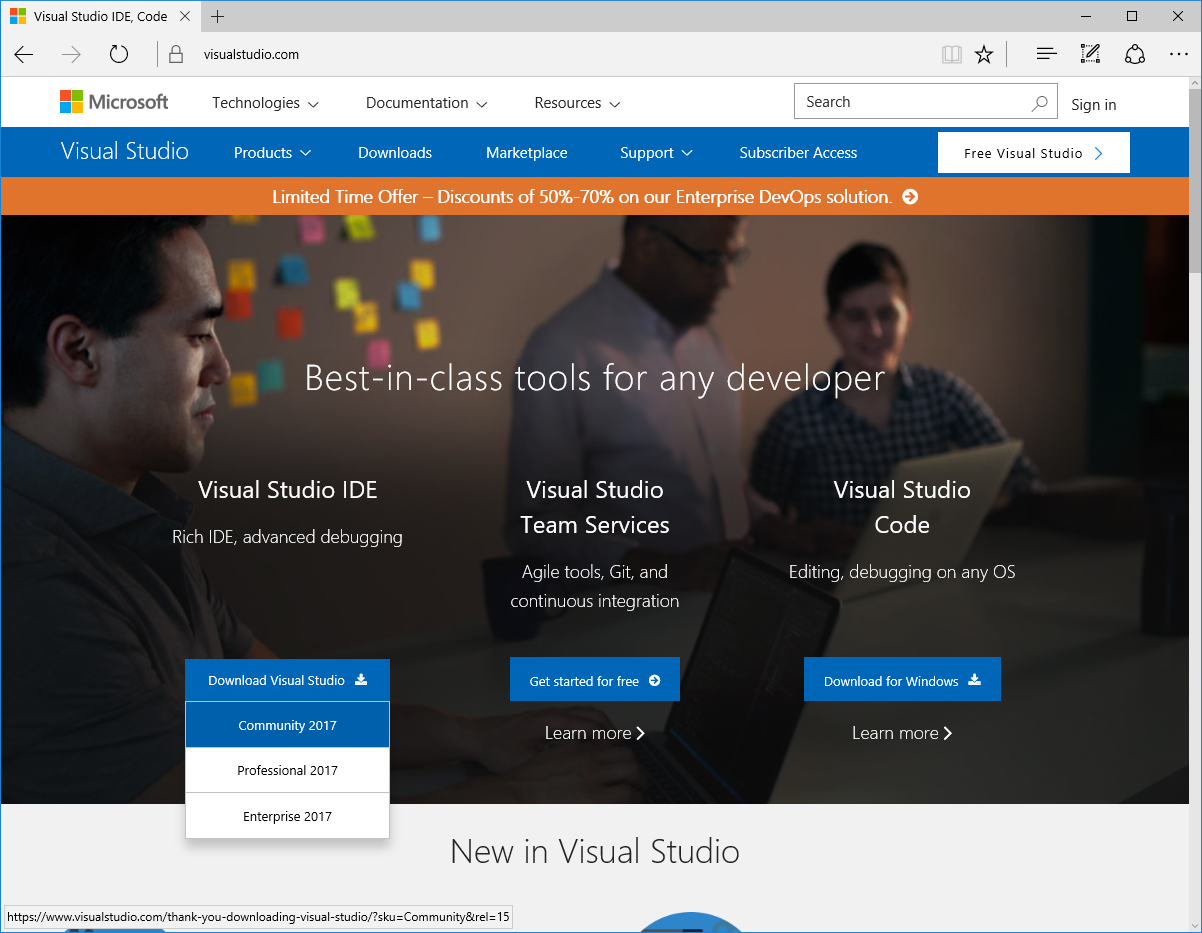Expand the Support dropdown menu
This screenshot has height=933, width=1202.
tap(656, 153)
